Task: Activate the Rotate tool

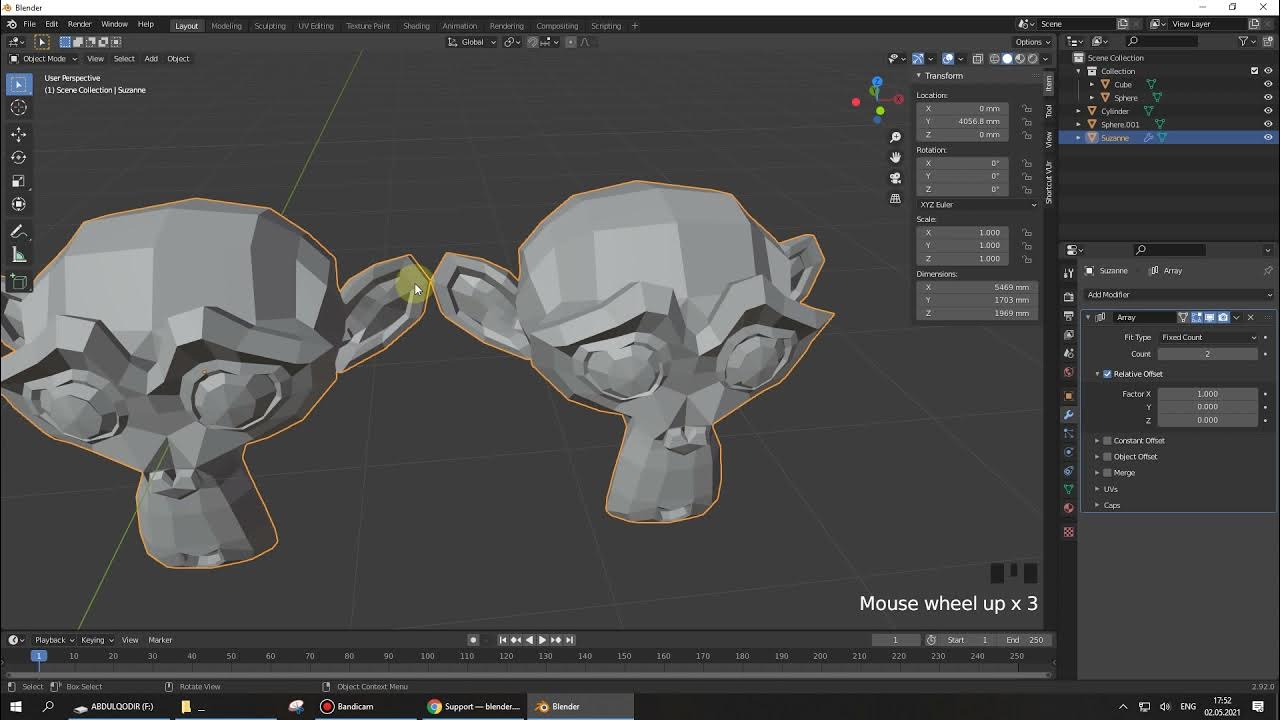Action: (x=18, y=157)
